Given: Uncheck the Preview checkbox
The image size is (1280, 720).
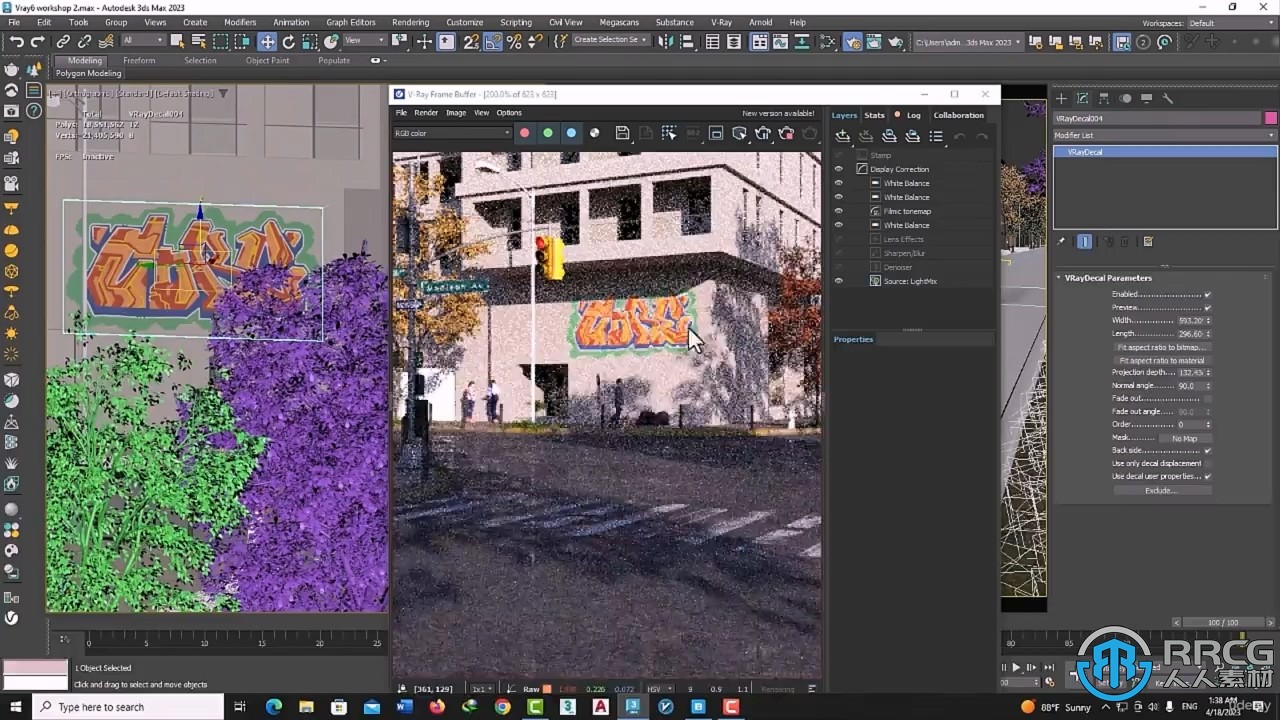Looking at the screenshot, I should coord(1208,308).
